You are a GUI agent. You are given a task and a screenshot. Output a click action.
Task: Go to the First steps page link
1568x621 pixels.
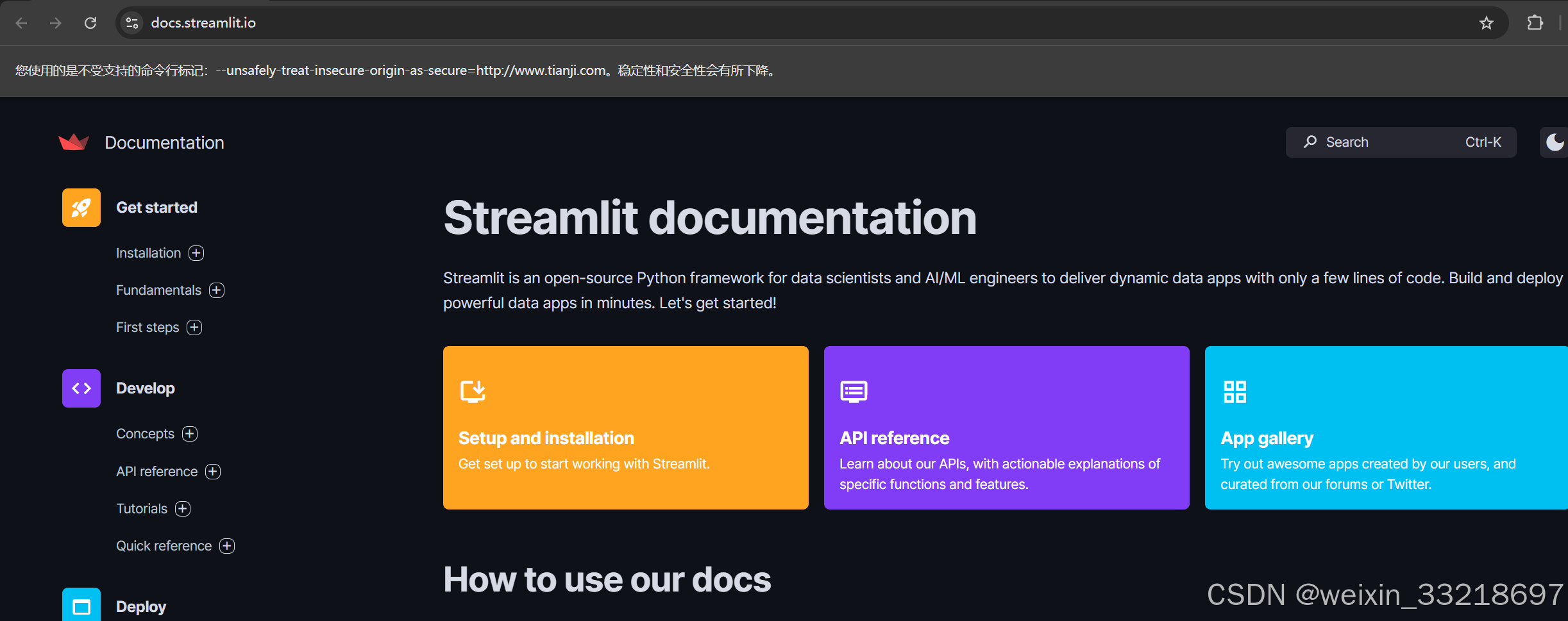tap(148, 327)
